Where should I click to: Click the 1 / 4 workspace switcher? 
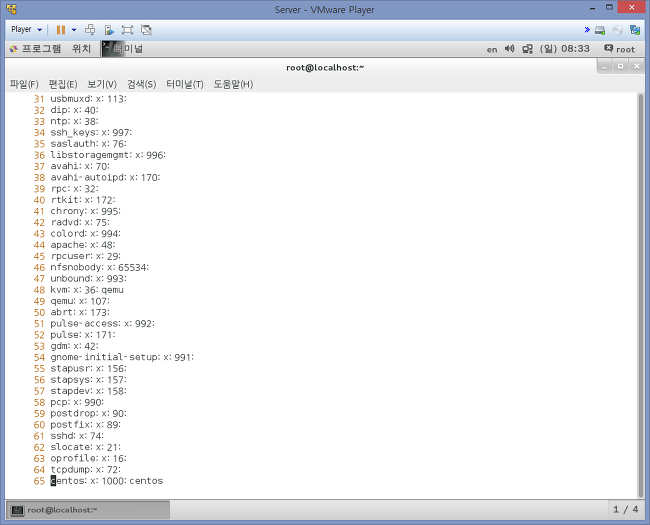click(x=626, y=509)
